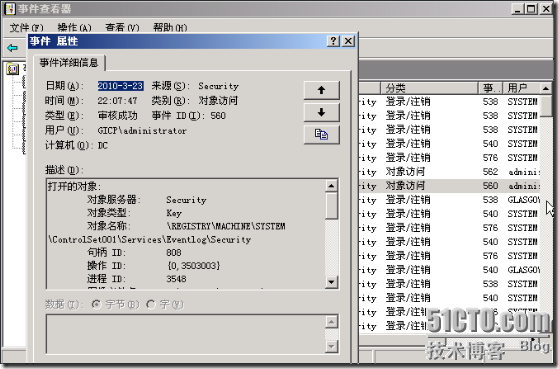Select the Event Viewer tree root icon

tap(12, 69)
